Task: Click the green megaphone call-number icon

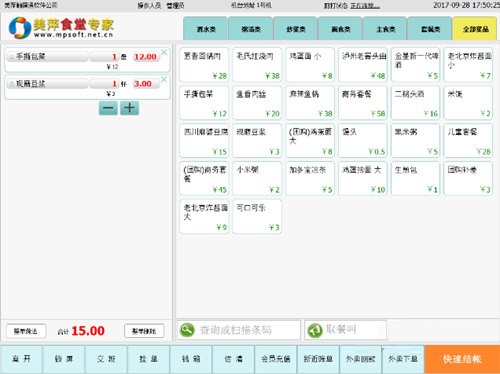Action: (x=315, y=330)
